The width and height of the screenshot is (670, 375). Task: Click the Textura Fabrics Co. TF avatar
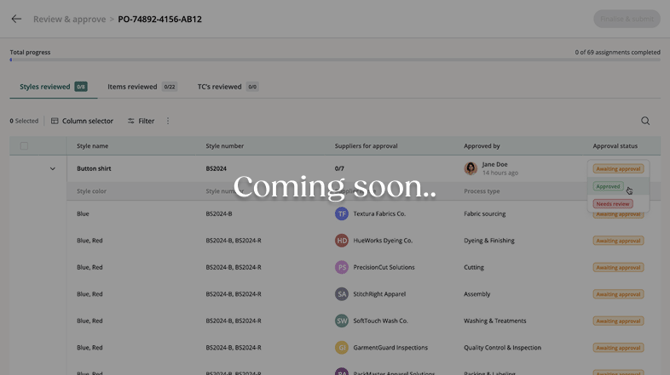[x=341, y=214]
